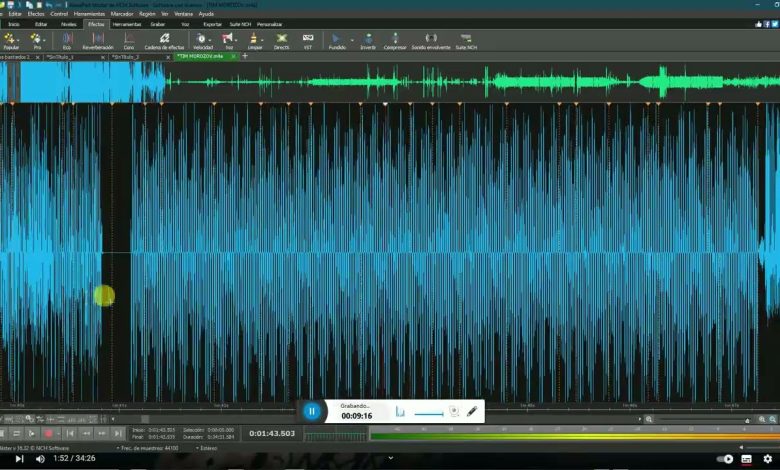Click the Eco effect icon
This screenshot has width=780, height=470.
coord(67,40)
